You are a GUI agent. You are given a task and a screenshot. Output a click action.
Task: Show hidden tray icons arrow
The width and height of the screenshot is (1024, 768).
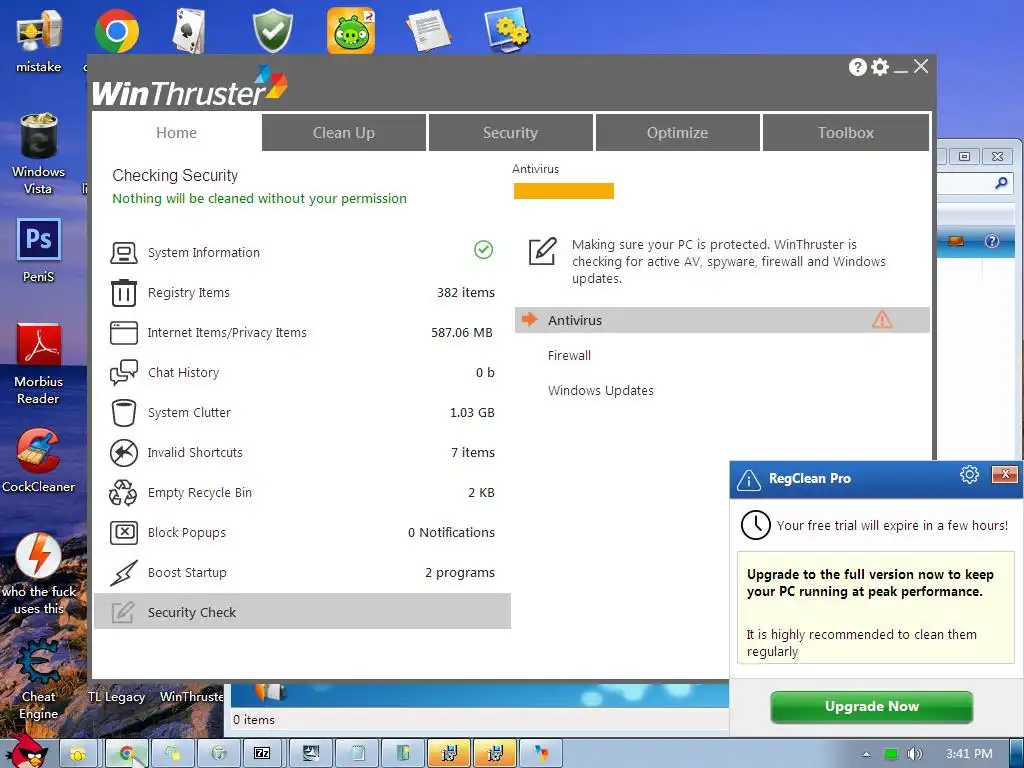click(x=867, y=754)
